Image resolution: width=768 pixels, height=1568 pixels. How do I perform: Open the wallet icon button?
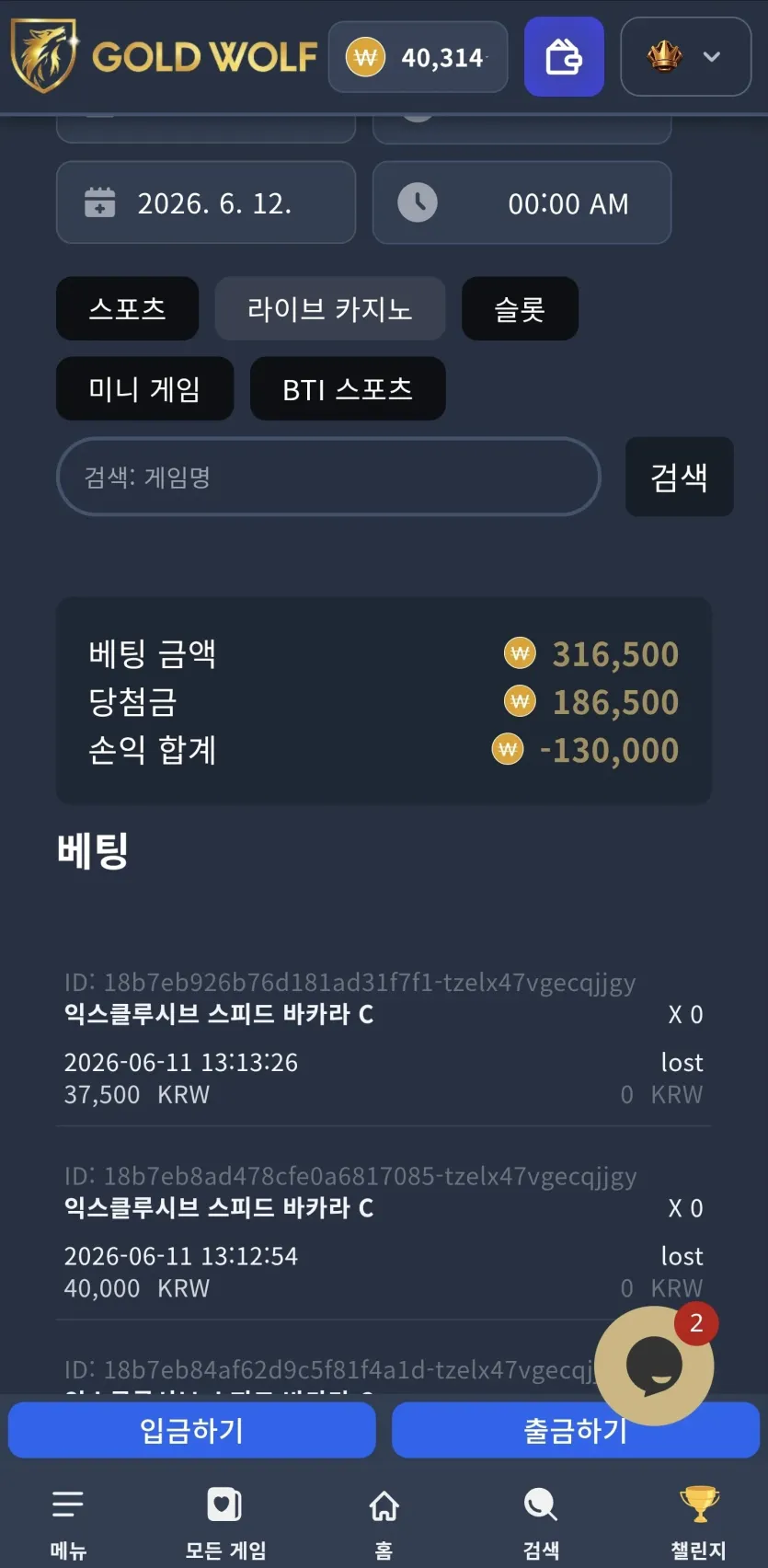click(x=564, y=56)
